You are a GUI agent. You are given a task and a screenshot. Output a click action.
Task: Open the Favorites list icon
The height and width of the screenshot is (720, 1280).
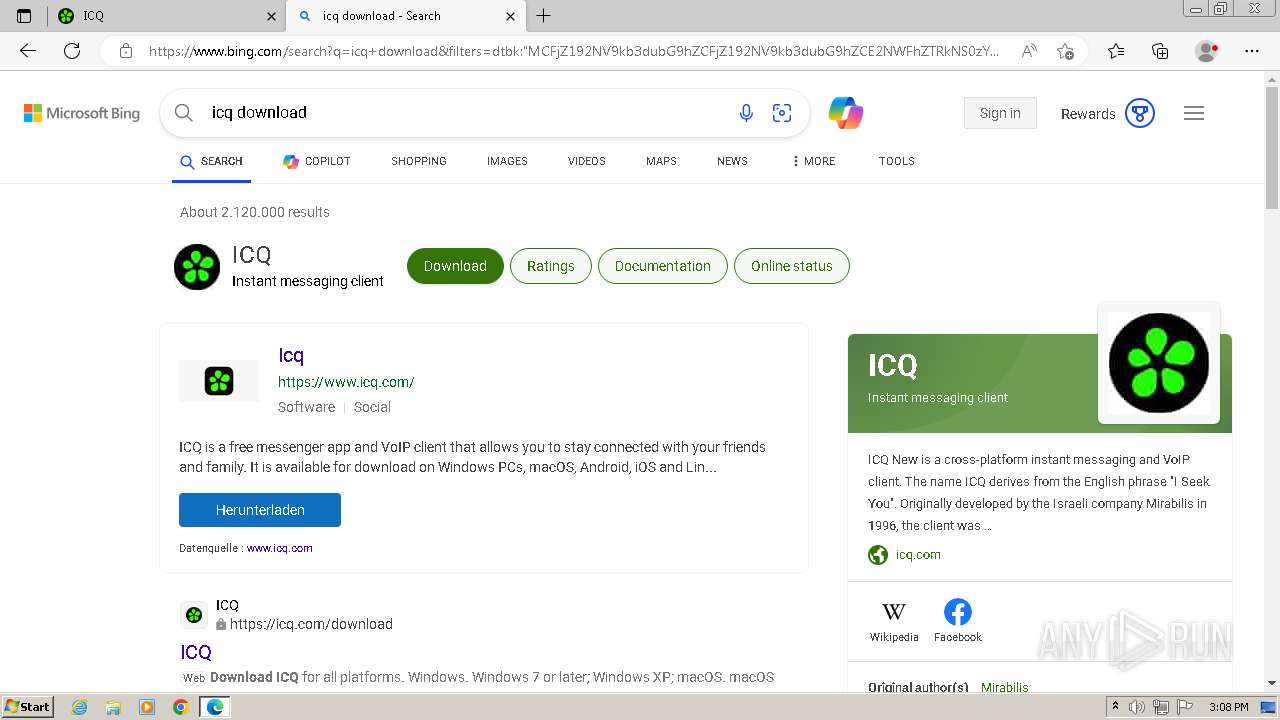click(x=1116, y=51)
